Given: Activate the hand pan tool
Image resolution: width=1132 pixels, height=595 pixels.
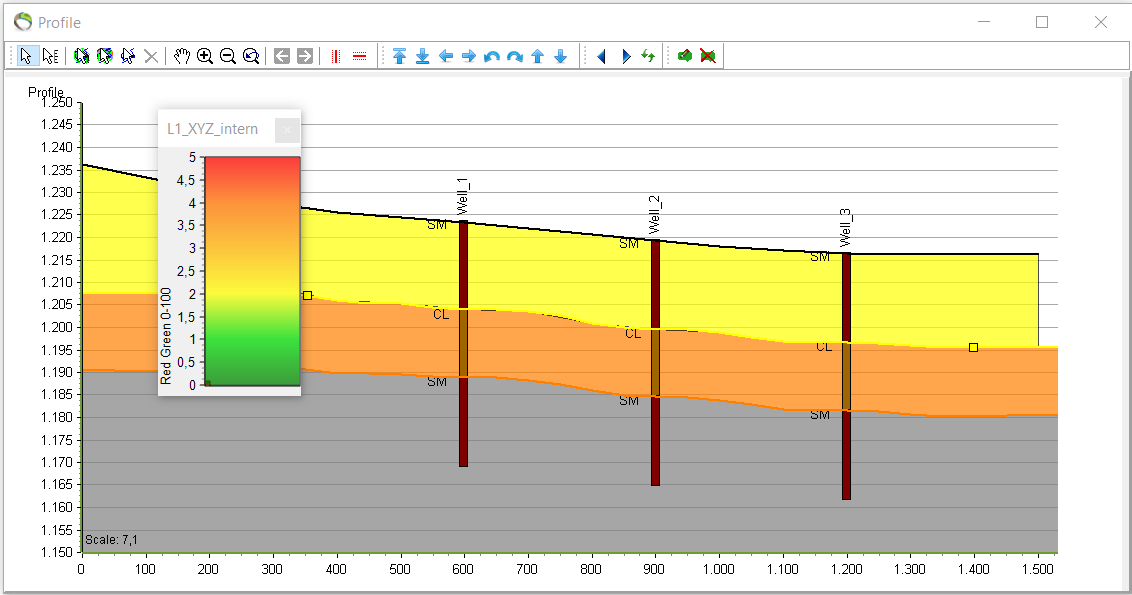Looking at the screenshot, I should [x=182, y=56].
